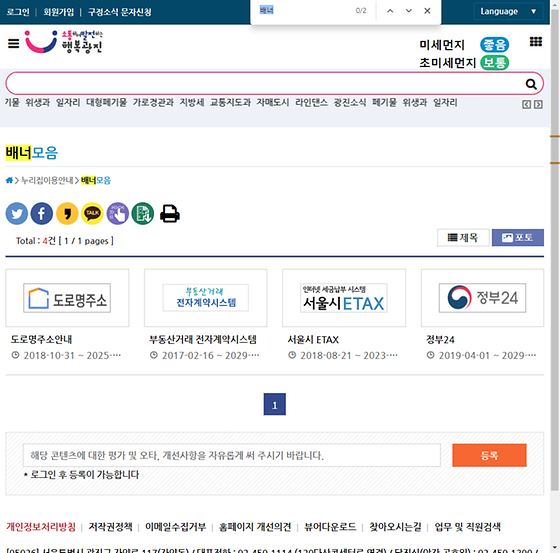Jump to next find-in-page match

[x=409, y=11]
